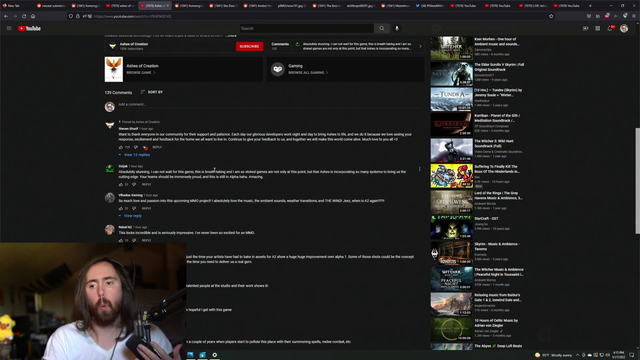Screen dimensions: 640x360
Task: Open the Grey Havens ambience thumbnail
Action: point(451,202)
